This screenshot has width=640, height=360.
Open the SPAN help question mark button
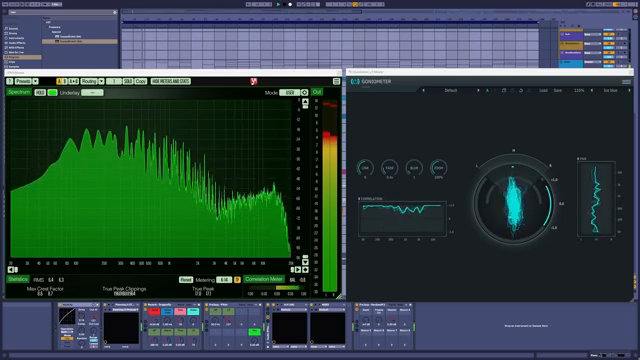tap(10, 81)
